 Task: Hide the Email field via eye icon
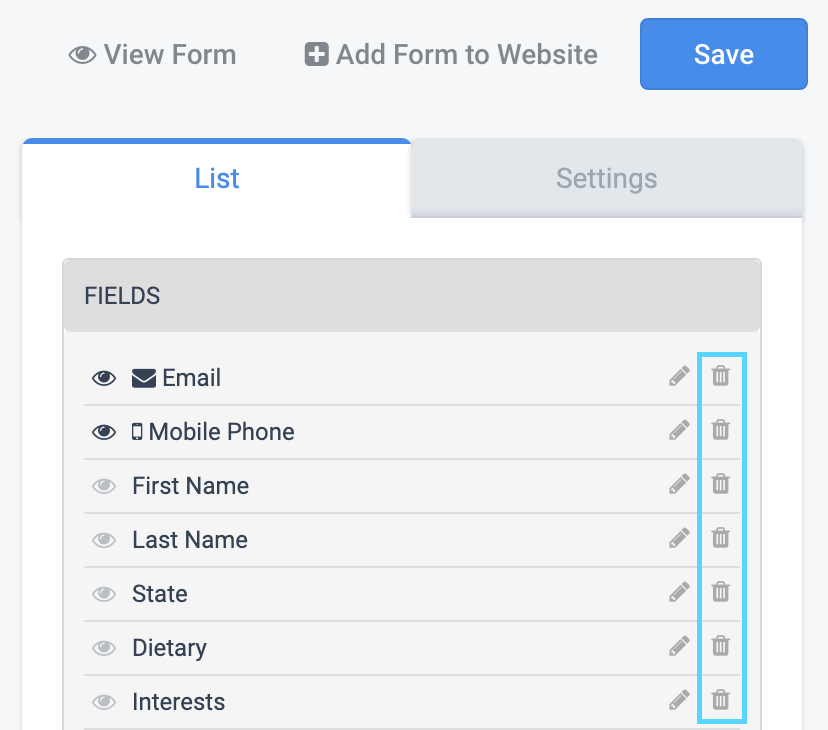[x=104, y=378]
